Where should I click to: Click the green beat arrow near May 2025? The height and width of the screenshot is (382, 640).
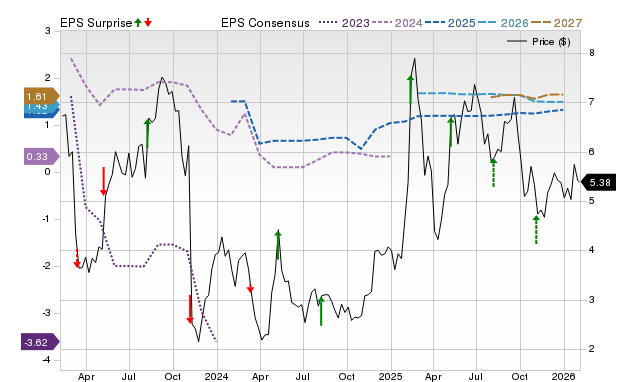pyautogui.click(x=451, y=131)
